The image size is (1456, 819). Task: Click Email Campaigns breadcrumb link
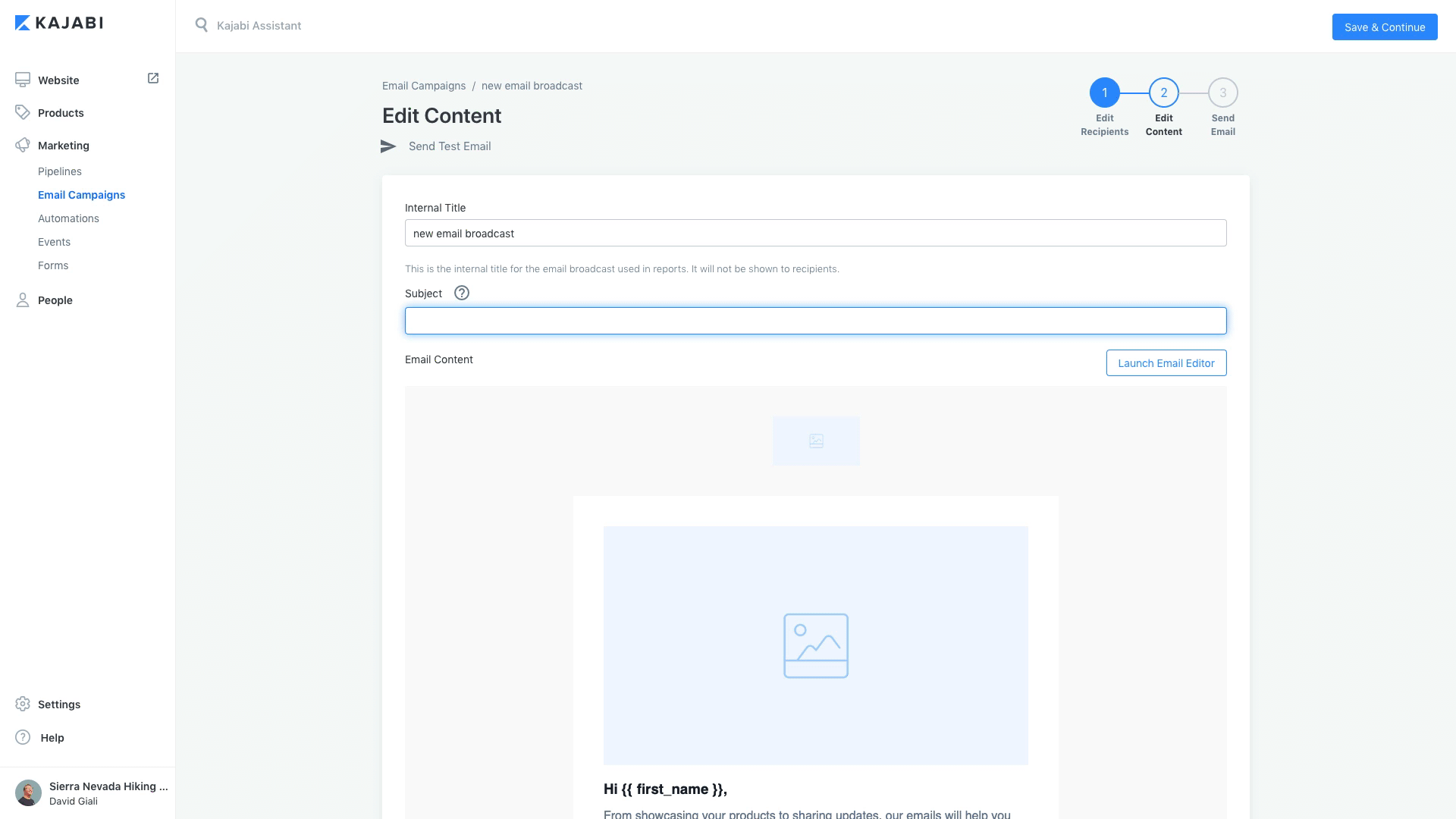tap(424, 86)
